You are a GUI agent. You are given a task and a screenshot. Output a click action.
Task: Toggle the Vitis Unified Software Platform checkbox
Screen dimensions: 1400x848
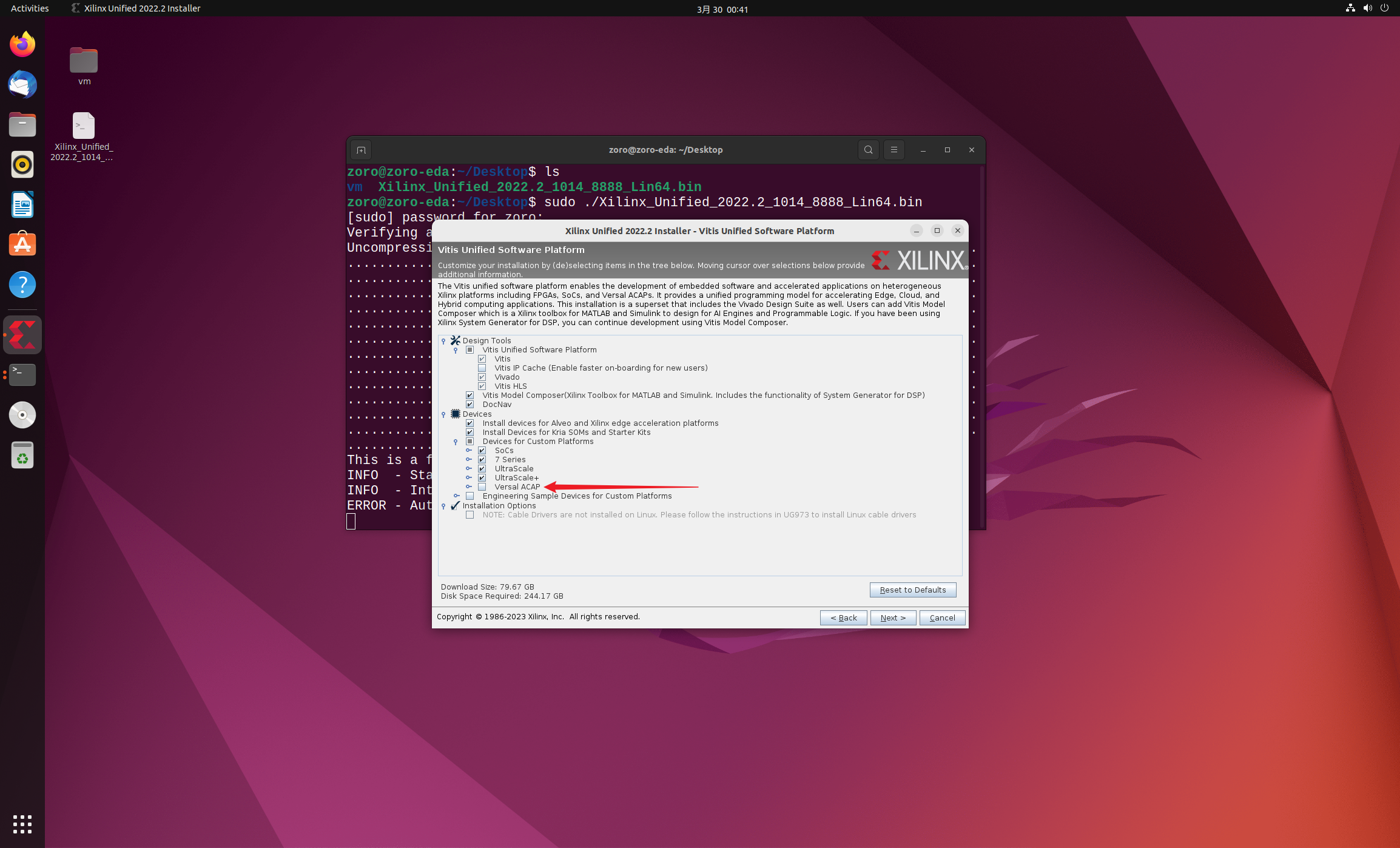(x=470, y=350)
